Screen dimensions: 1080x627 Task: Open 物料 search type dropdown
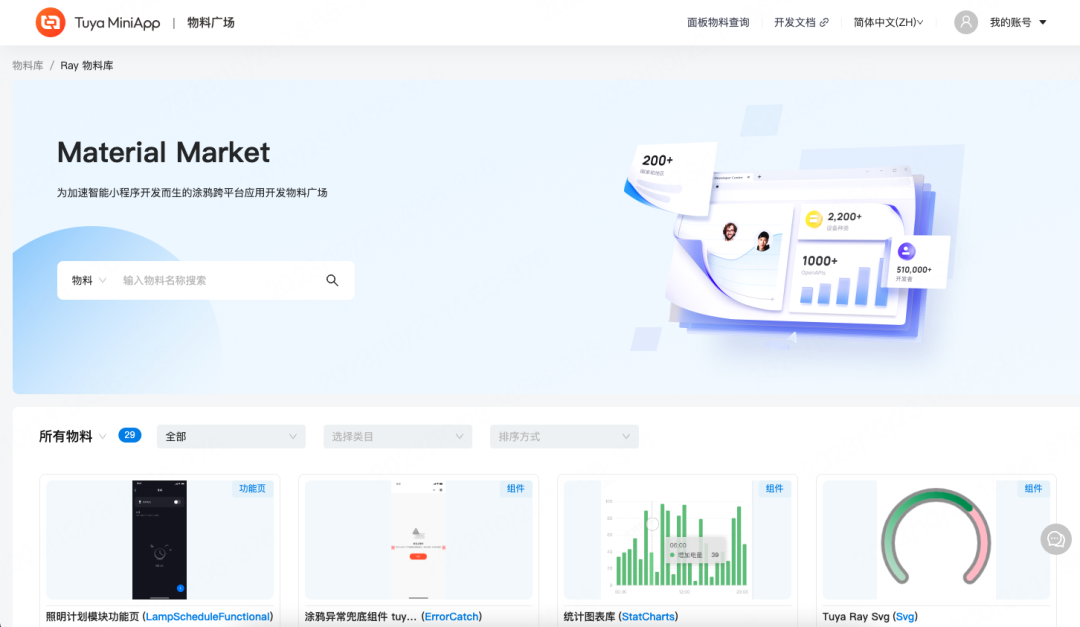pyautogui.click(x=89, y=280)
